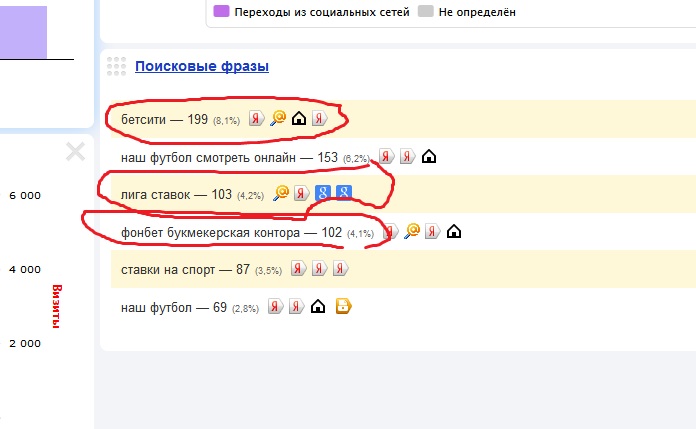Viewport: 696px width, 429px height.
Task: Click the first Google icon in лига ставок row
Action: (323, 193)
